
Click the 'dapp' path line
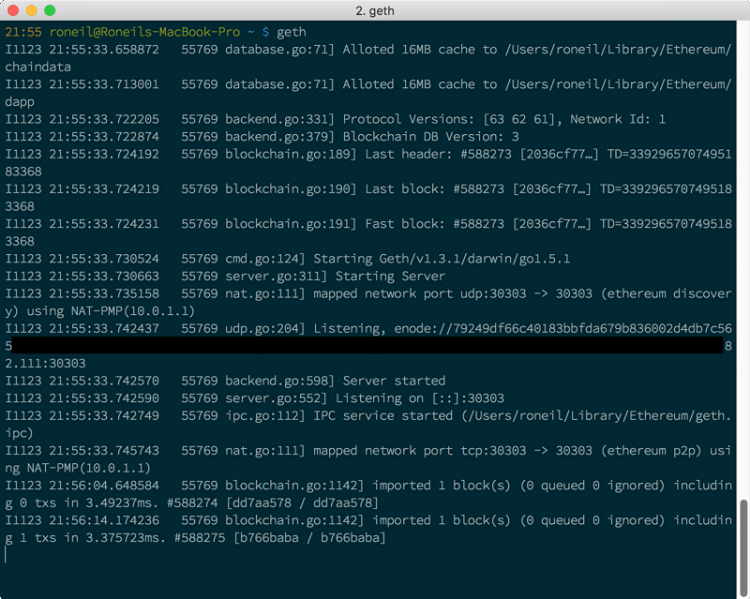(x=20, y=102)
